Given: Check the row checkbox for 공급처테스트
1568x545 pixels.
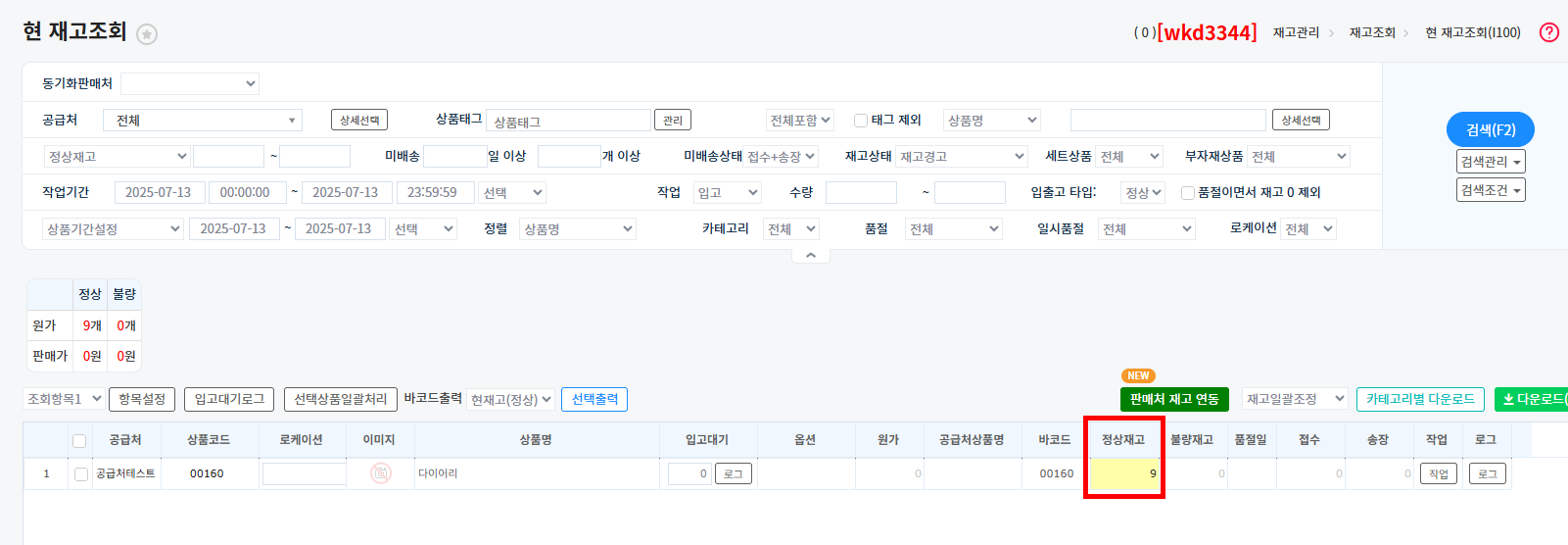Looking at the screenshot, I should [81, 474].
